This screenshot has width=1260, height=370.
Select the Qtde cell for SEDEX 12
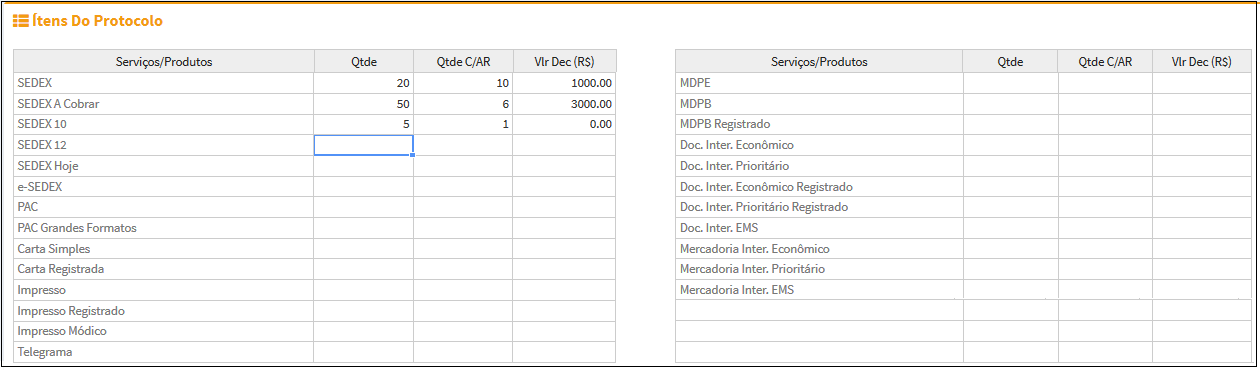[364, 145]
